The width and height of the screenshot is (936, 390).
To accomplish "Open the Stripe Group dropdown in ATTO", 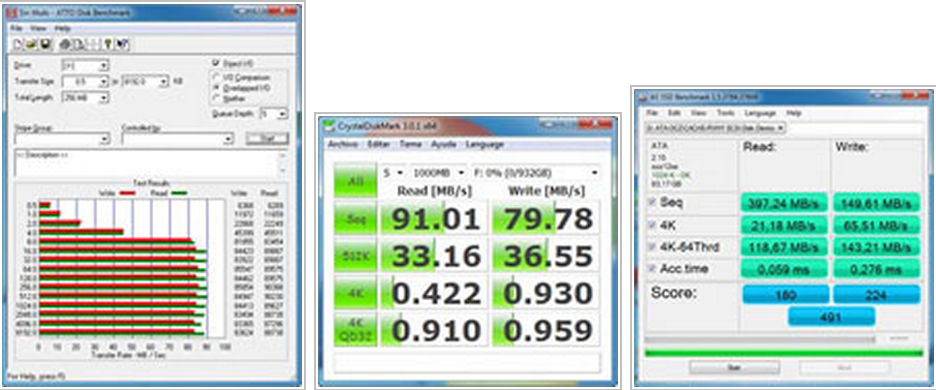I will 63,139.
